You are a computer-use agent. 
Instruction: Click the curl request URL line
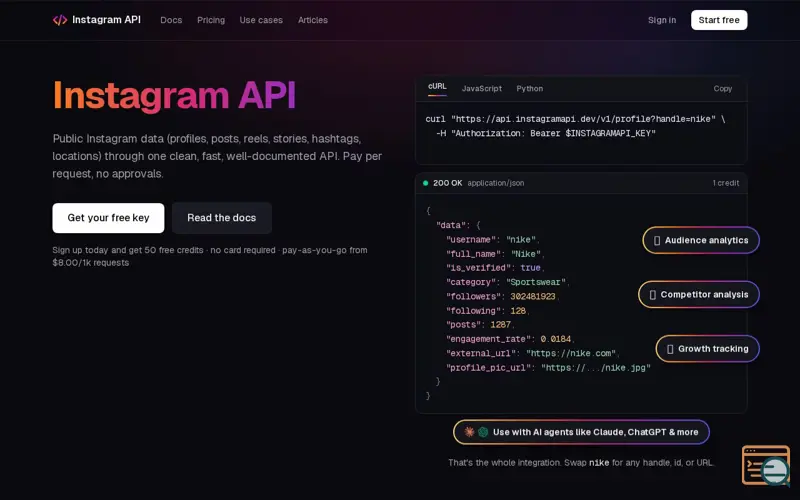[x=575, y=119]
